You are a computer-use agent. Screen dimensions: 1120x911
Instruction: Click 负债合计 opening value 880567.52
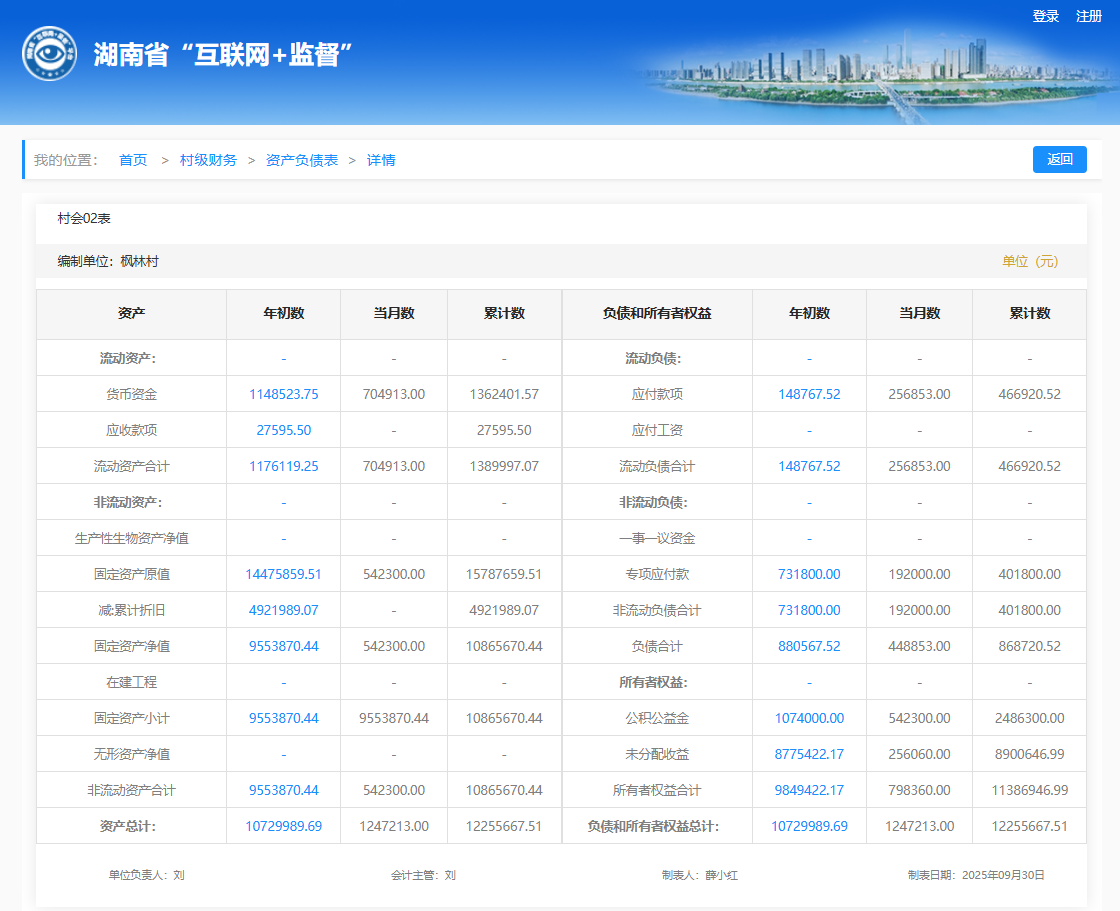(x=809, y=646)
